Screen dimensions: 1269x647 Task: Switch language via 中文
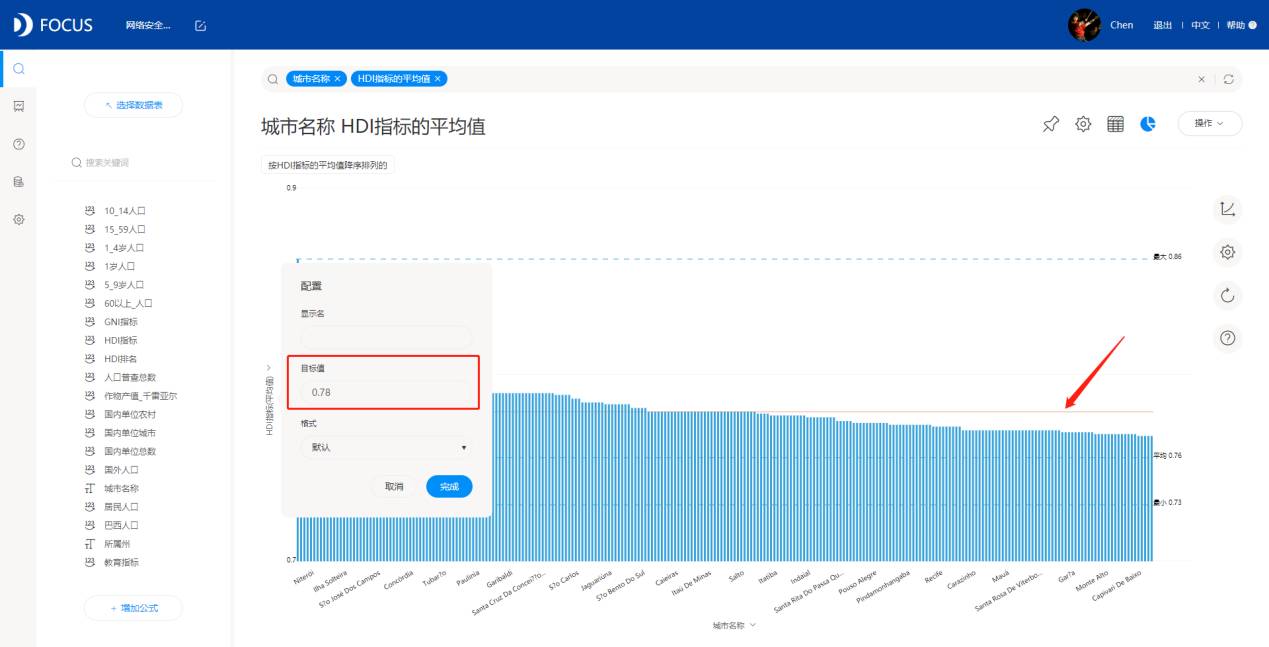(1200, 25)
